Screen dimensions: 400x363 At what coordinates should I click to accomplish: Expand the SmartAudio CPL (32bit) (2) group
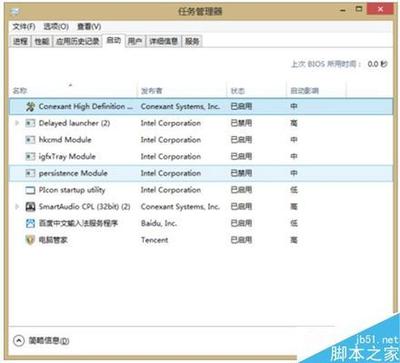click(x=17, y=207)
